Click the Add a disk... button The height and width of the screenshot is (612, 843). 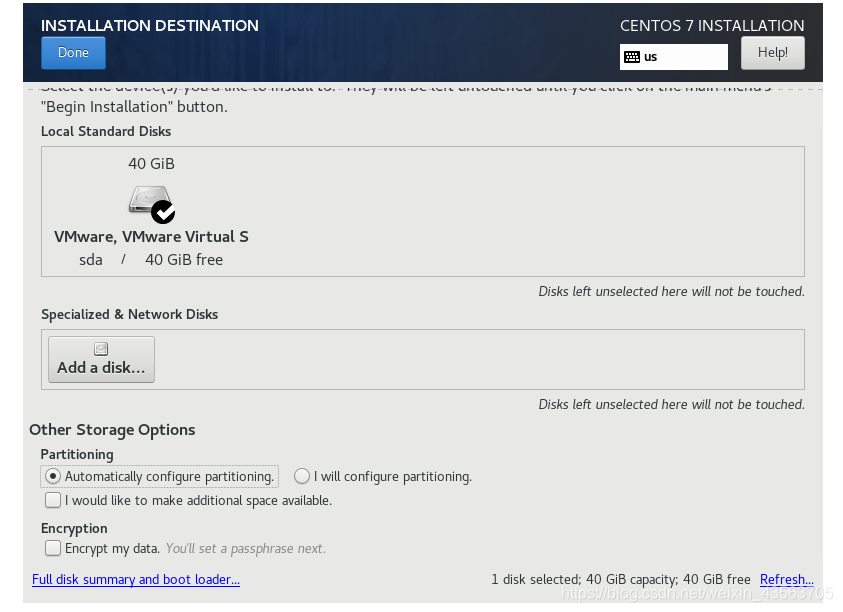101,360
